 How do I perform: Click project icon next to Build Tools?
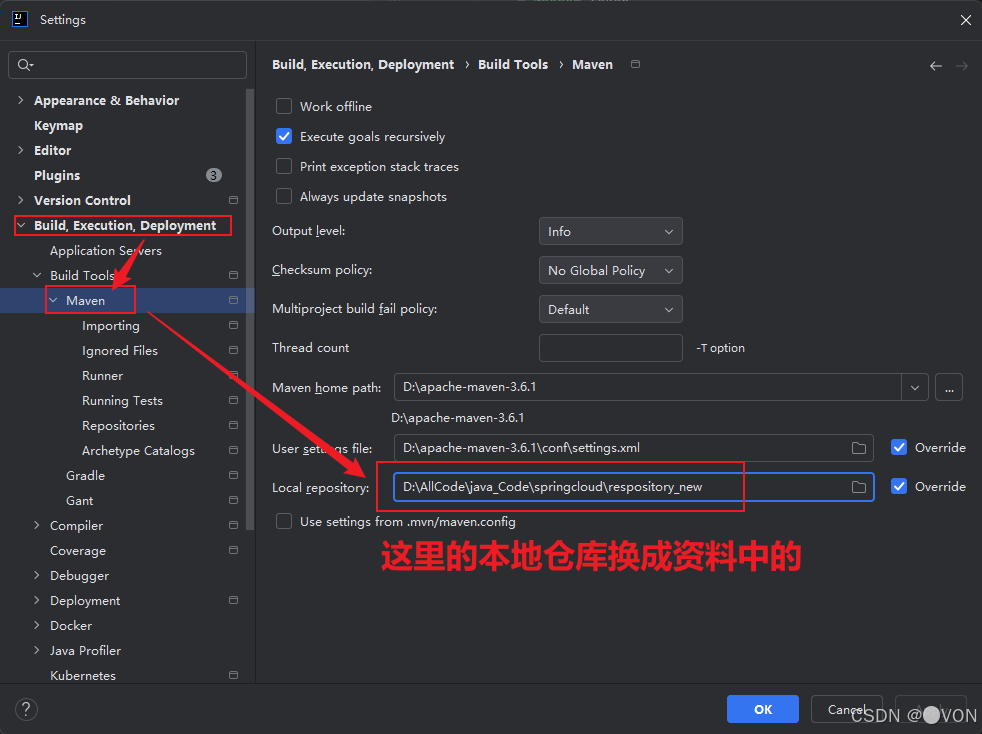click(234, 275)
